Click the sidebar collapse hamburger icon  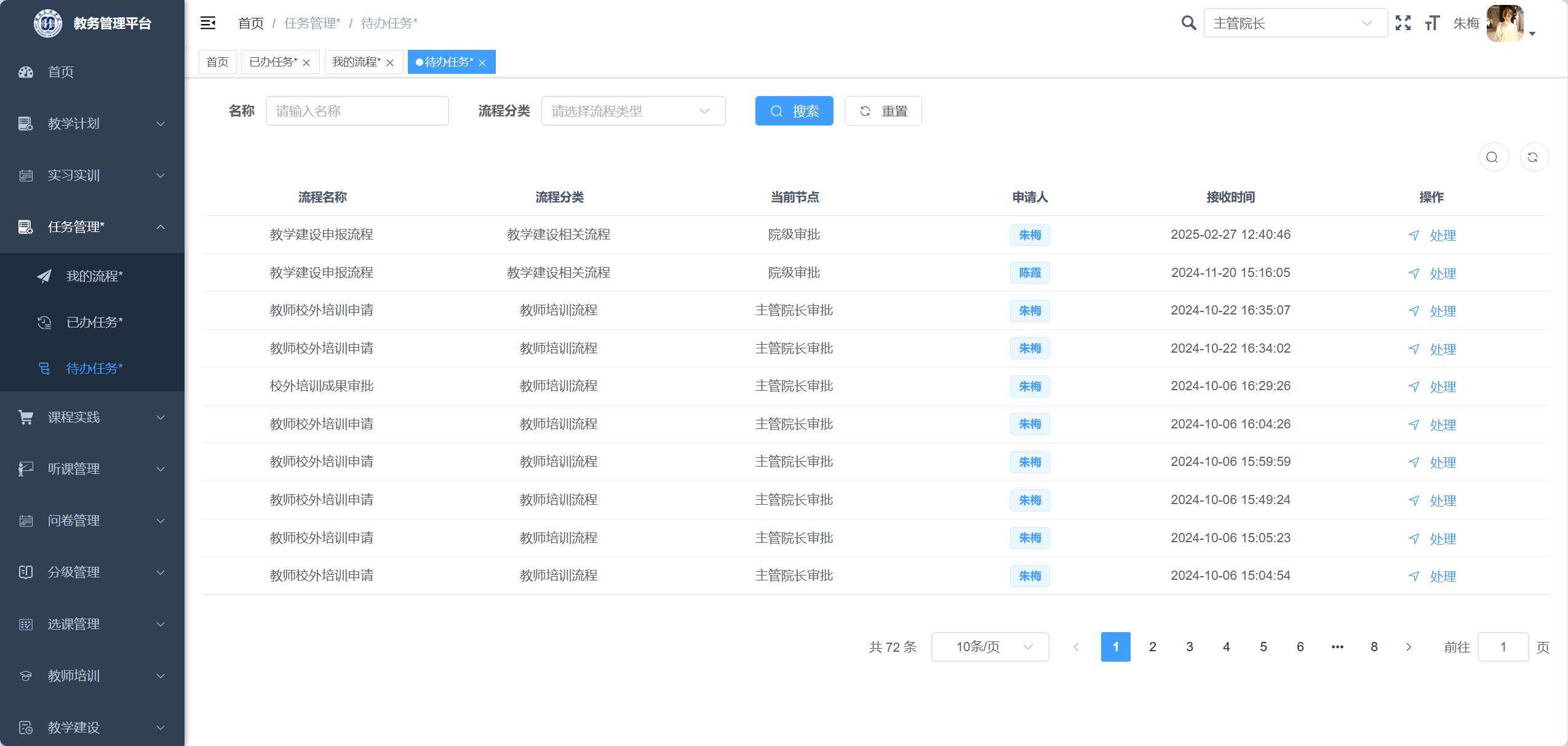click(x=208, y=23)
